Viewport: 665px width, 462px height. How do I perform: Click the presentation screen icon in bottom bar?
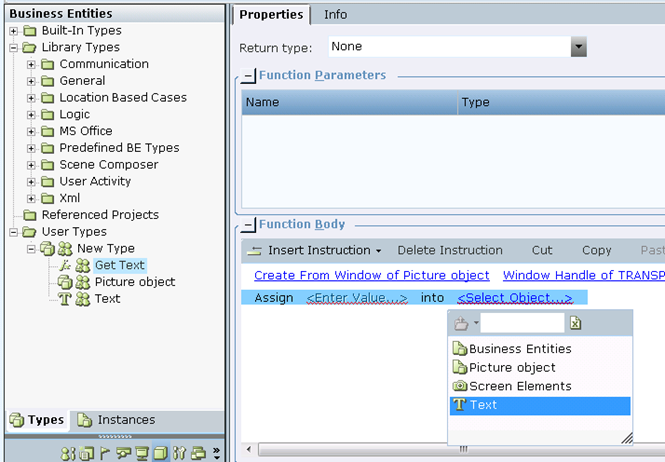(x=142, y=453)
